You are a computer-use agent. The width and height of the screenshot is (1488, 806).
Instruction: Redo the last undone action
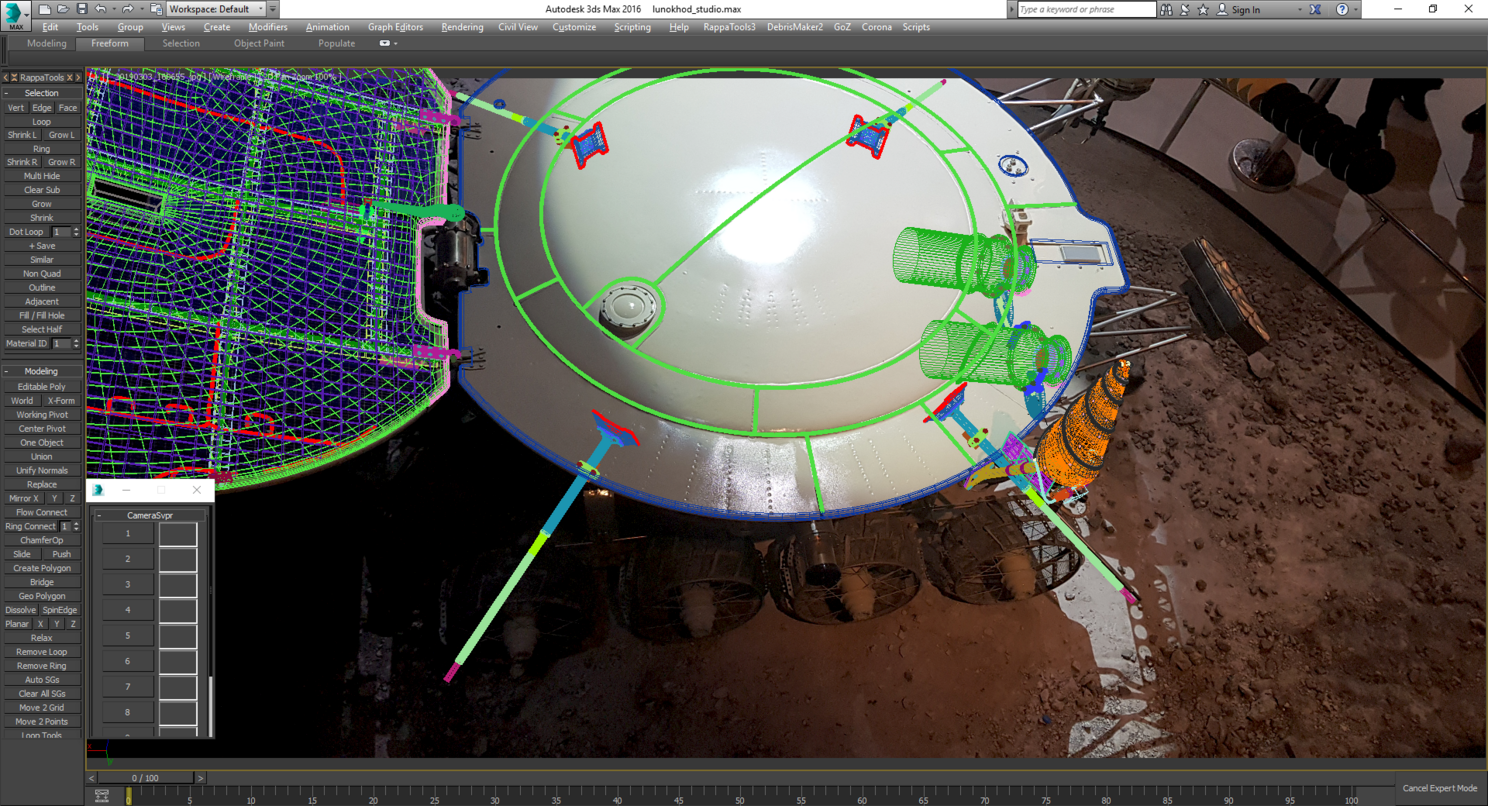click(x=127, y=9)
